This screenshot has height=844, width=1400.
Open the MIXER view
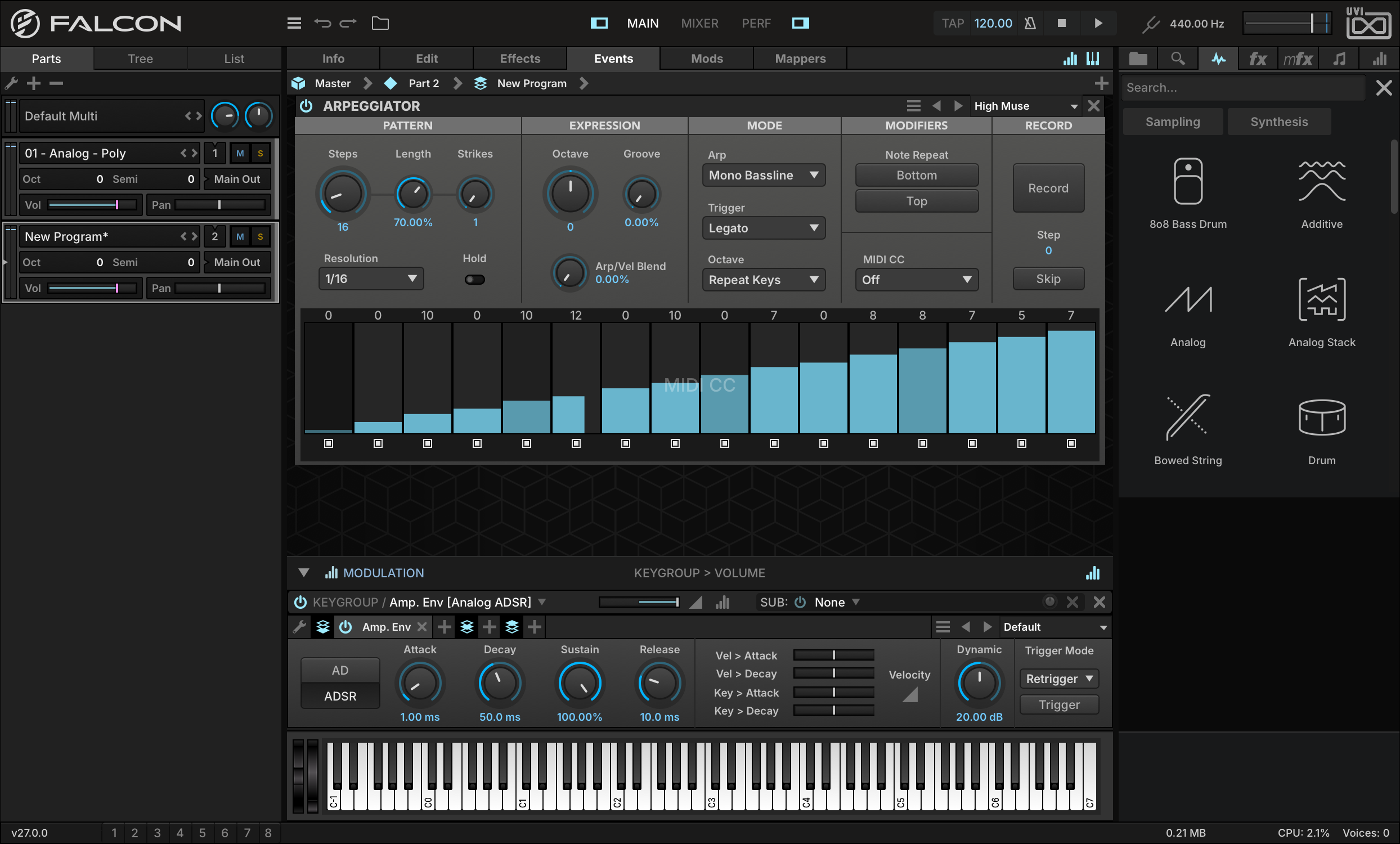pos(699,23)
